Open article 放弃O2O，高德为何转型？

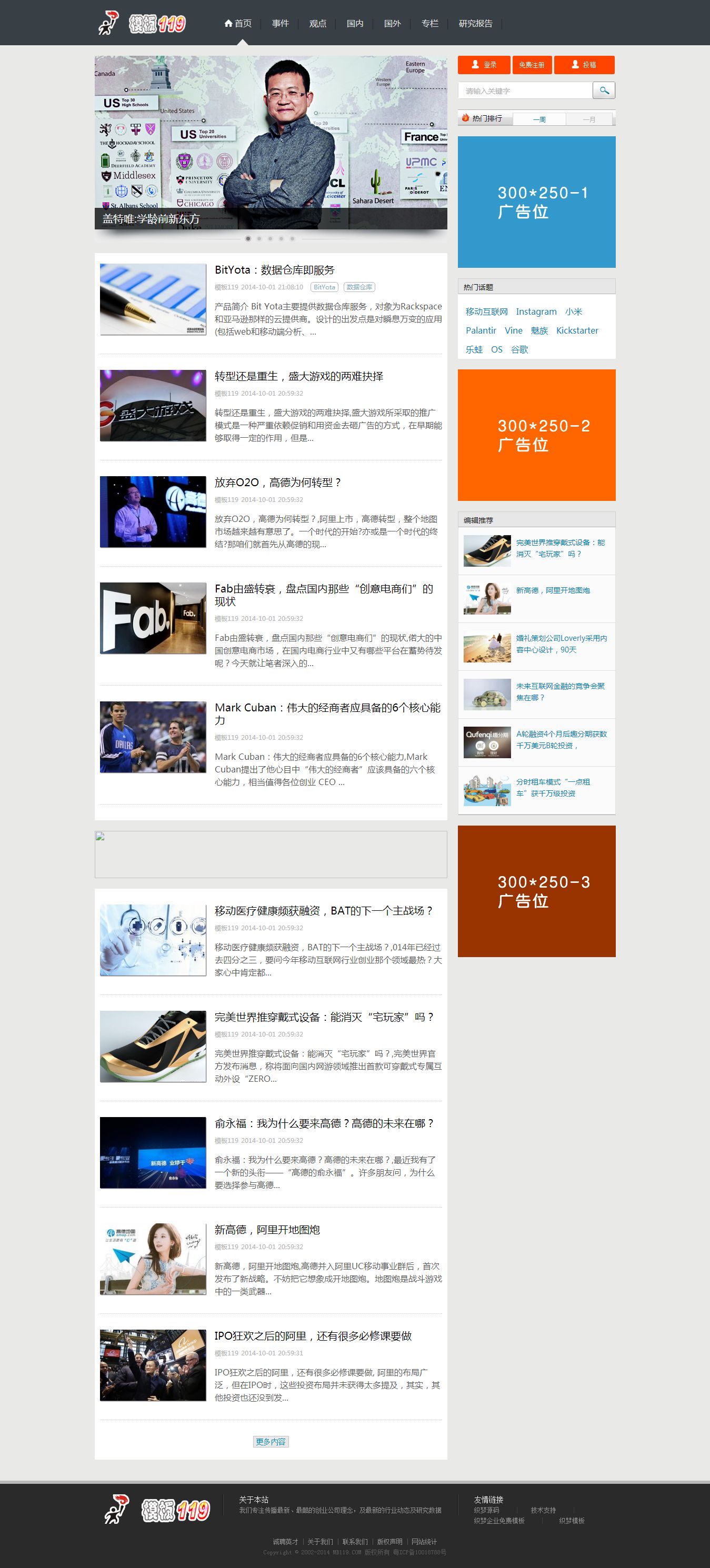(278, 483)
